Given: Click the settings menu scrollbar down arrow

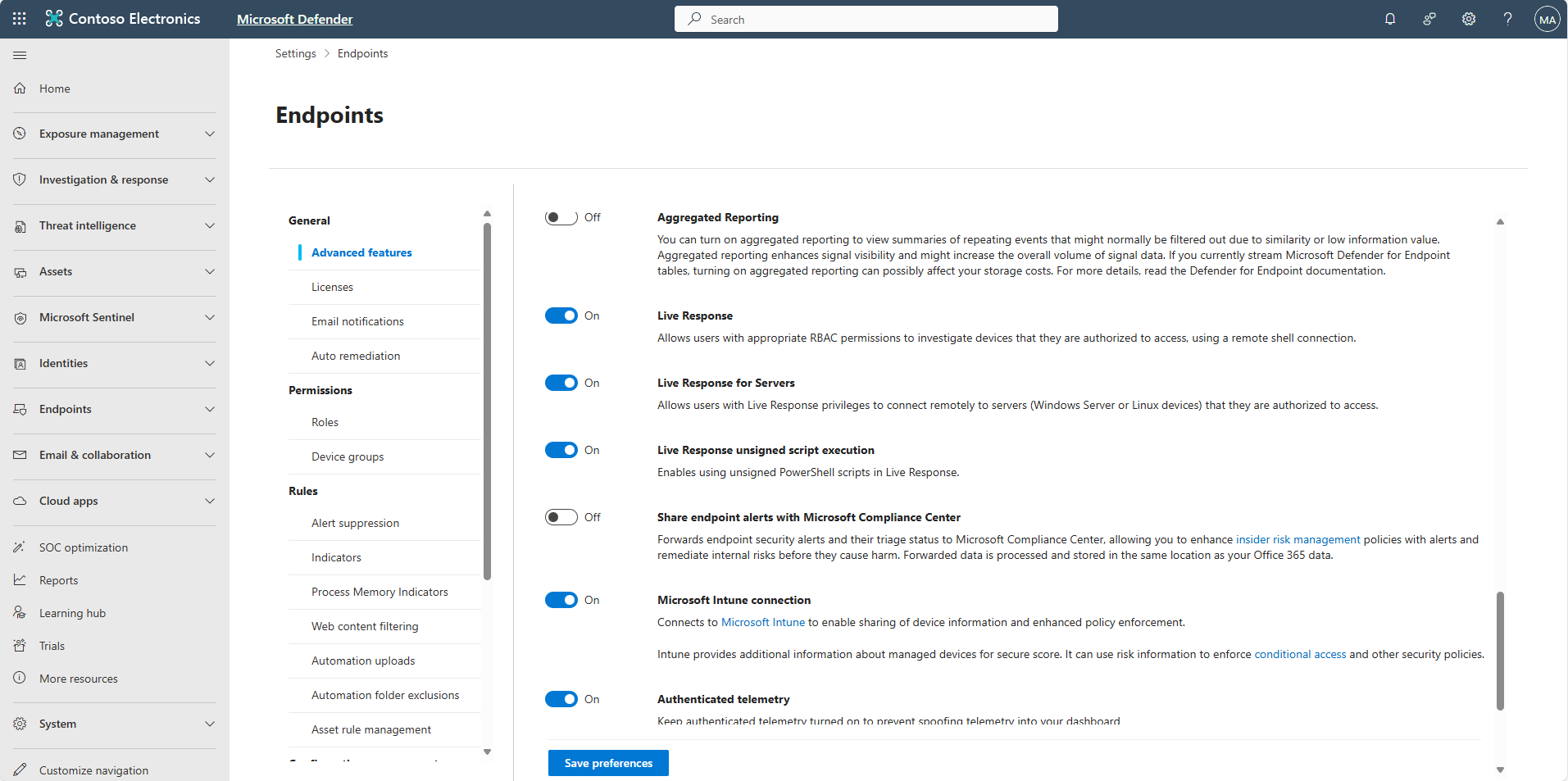Looking at the screenshot, I should 487,751.
